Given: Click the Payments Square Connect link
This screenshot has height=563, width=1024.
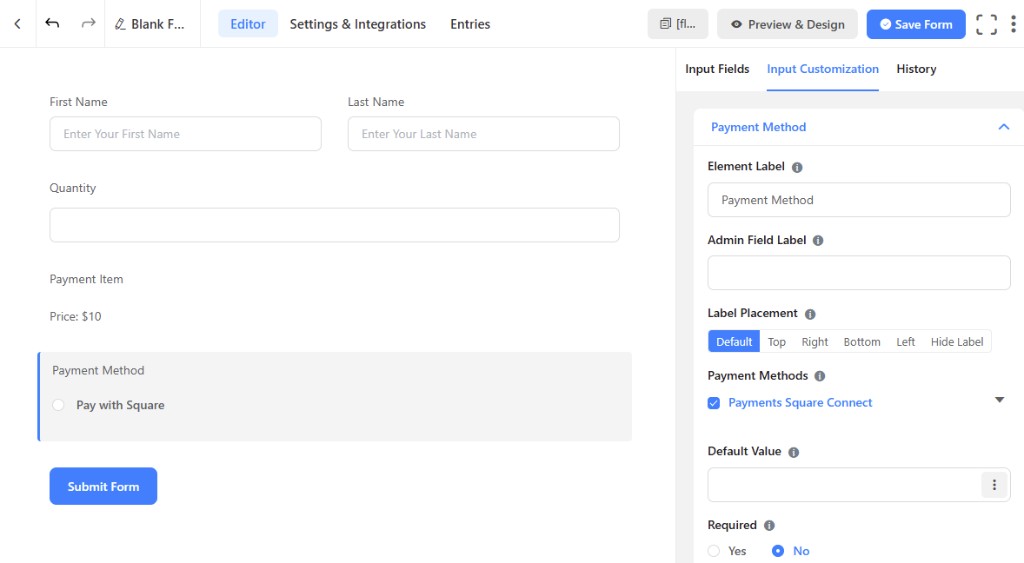Looking at the screenshot, I should click(800, 402).
